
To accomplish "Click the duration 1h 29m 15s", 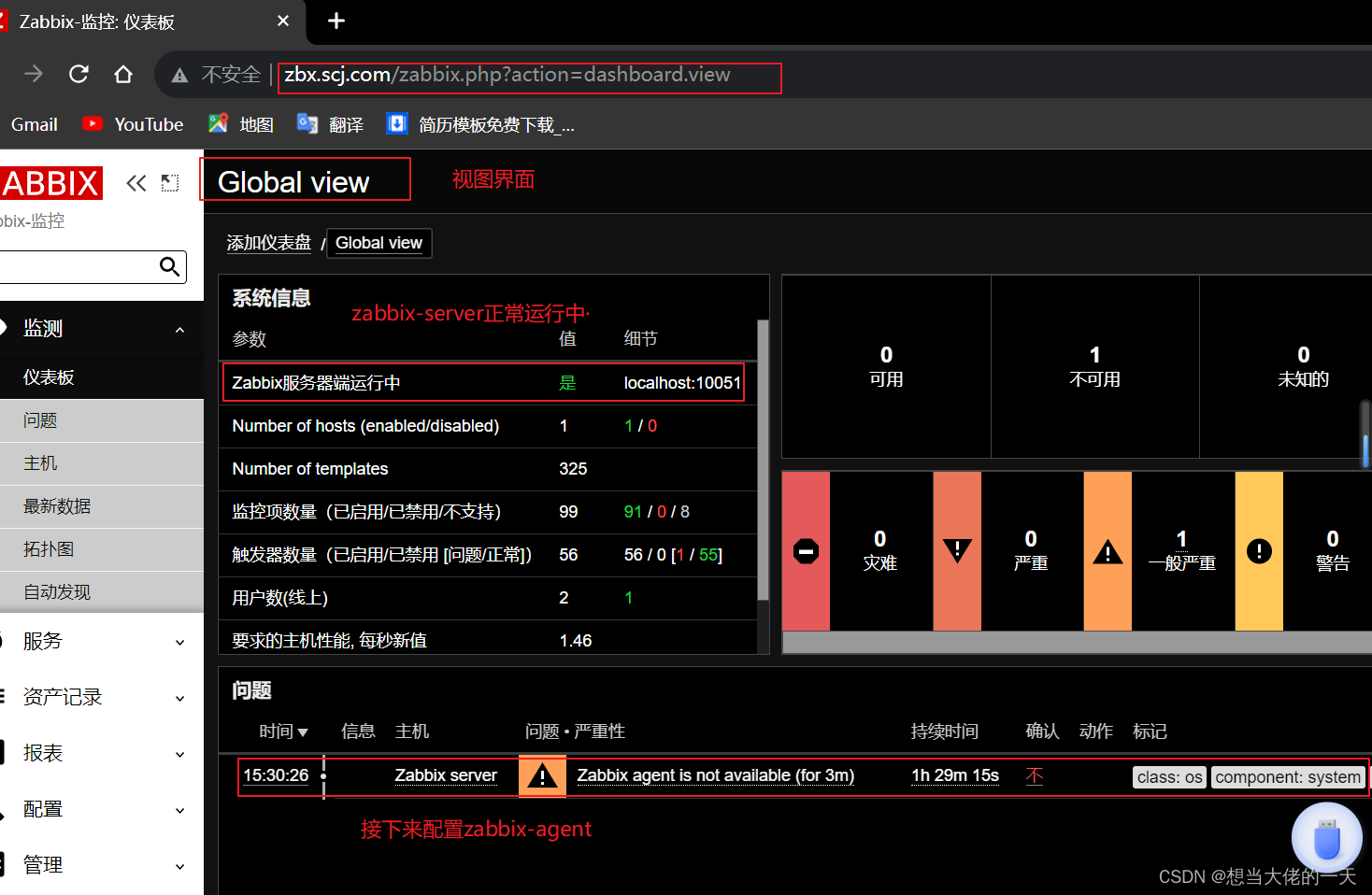I will (x=955, y=775).
